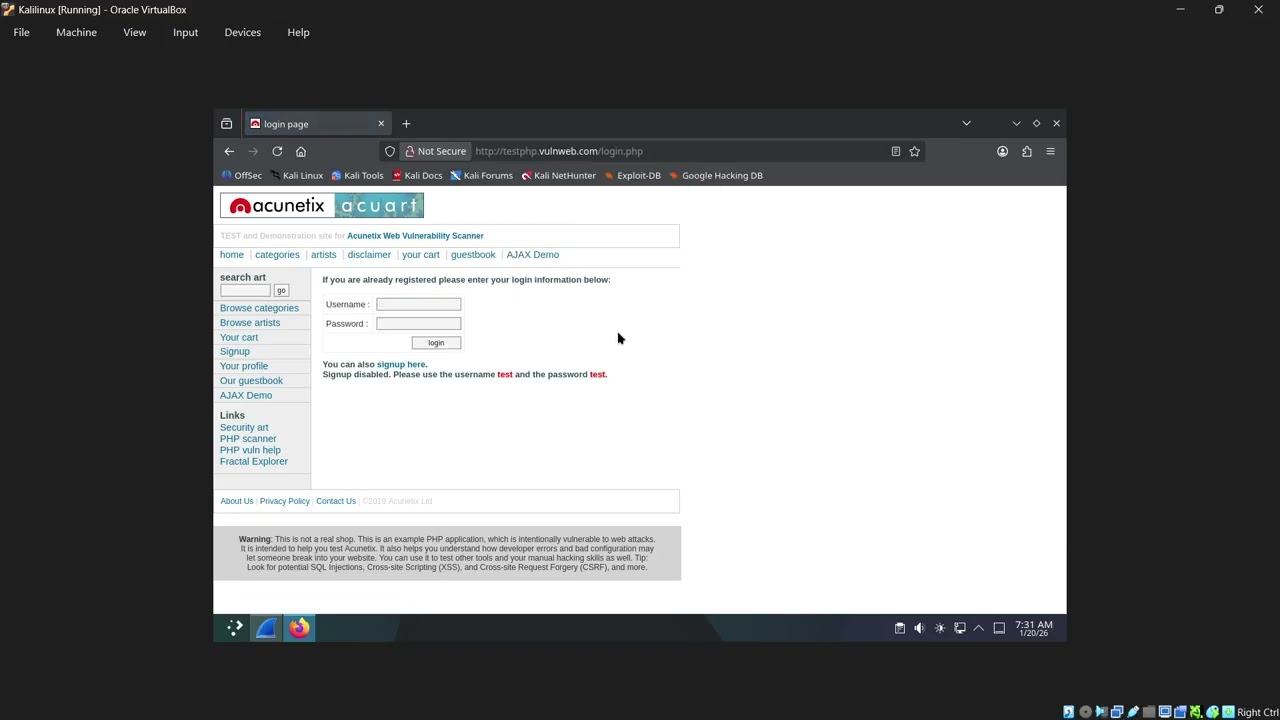Expand the list all tabs dropdown
Screen dimensions: 1280x720
966,123
